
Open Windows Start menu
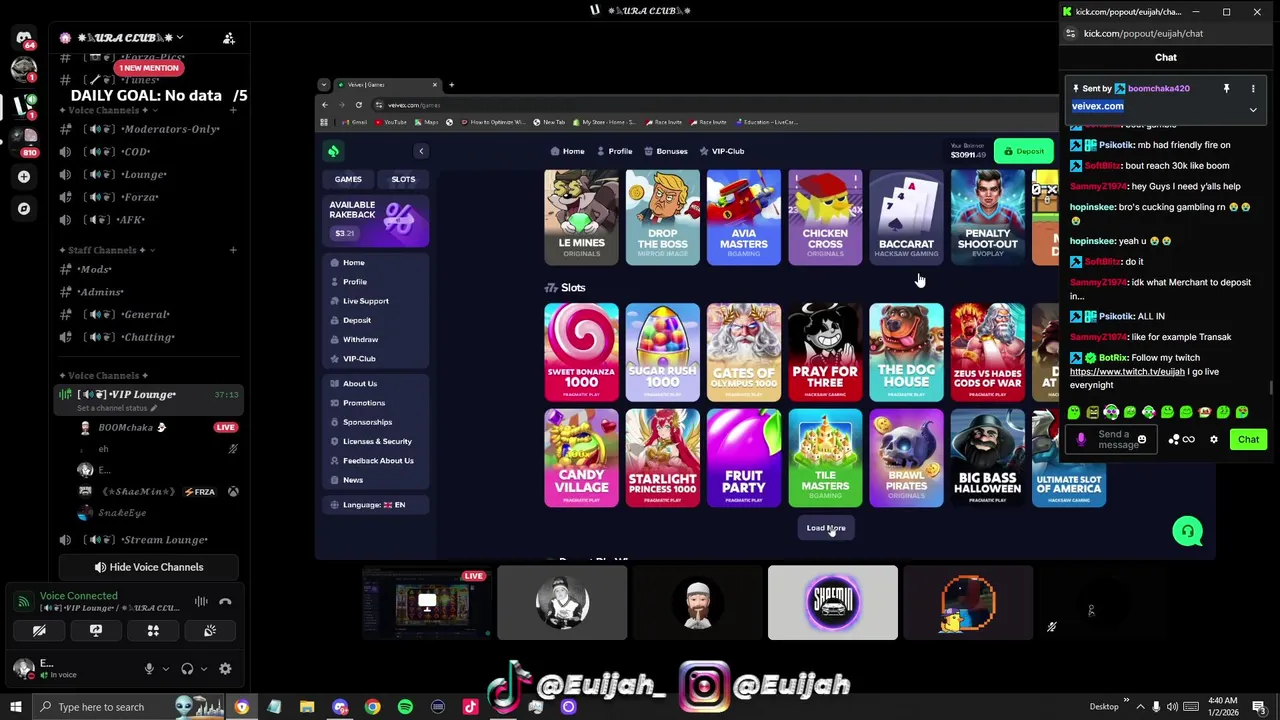coord(16,707)
